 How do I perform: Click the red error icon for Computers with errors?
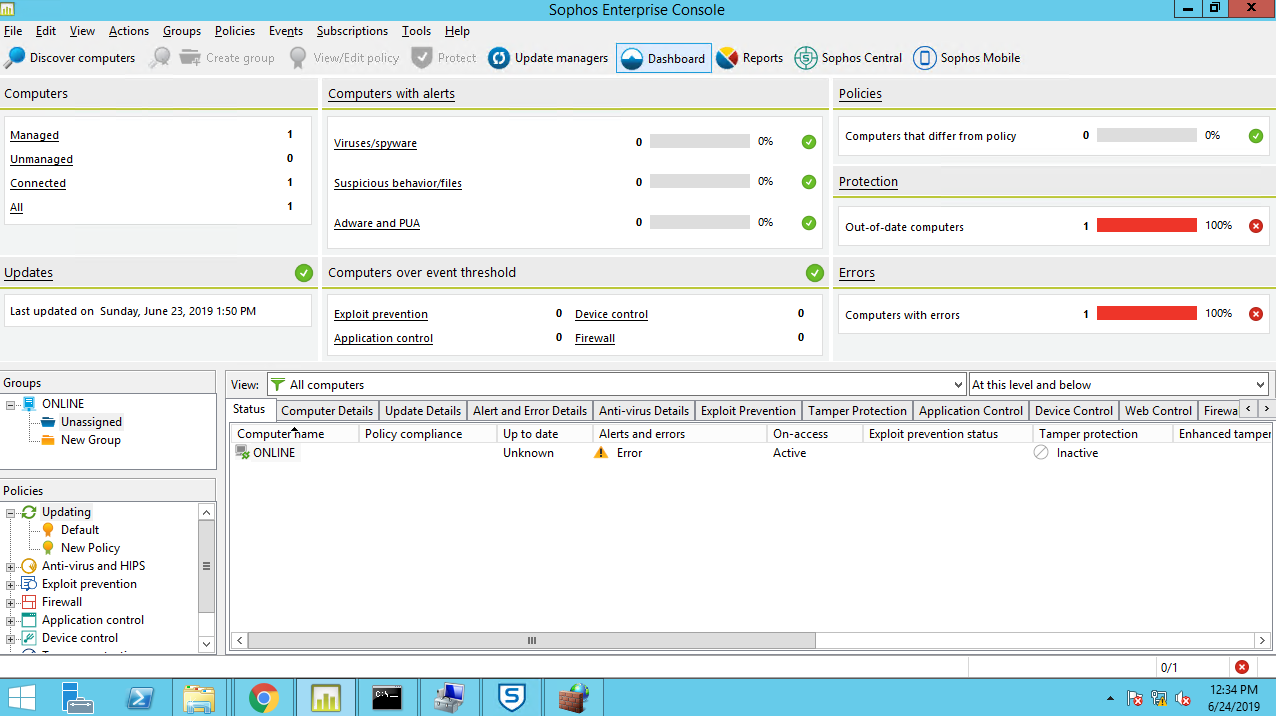pos(1256,314)
